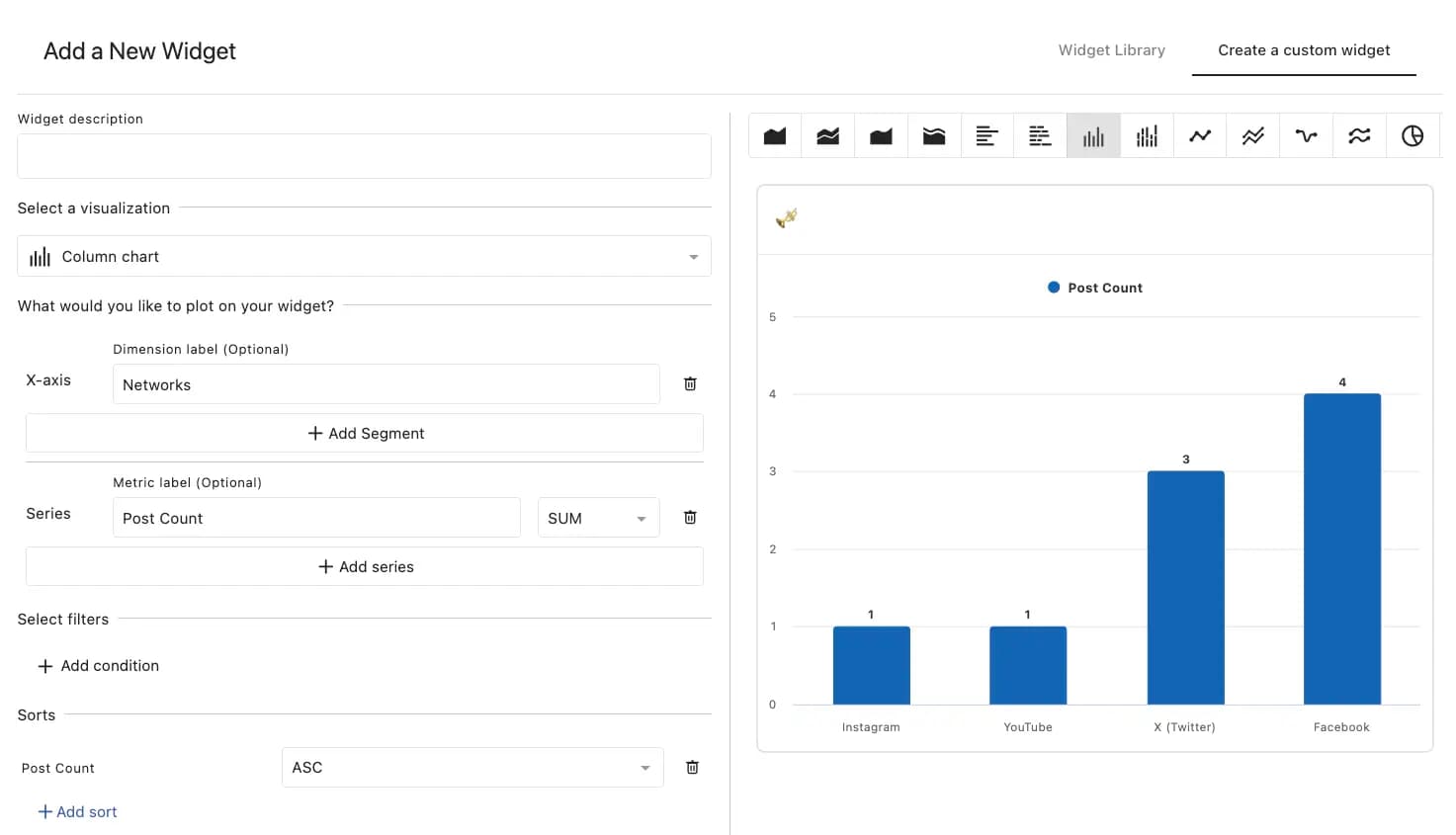Click the Add series button

click(x=365, y=567)
